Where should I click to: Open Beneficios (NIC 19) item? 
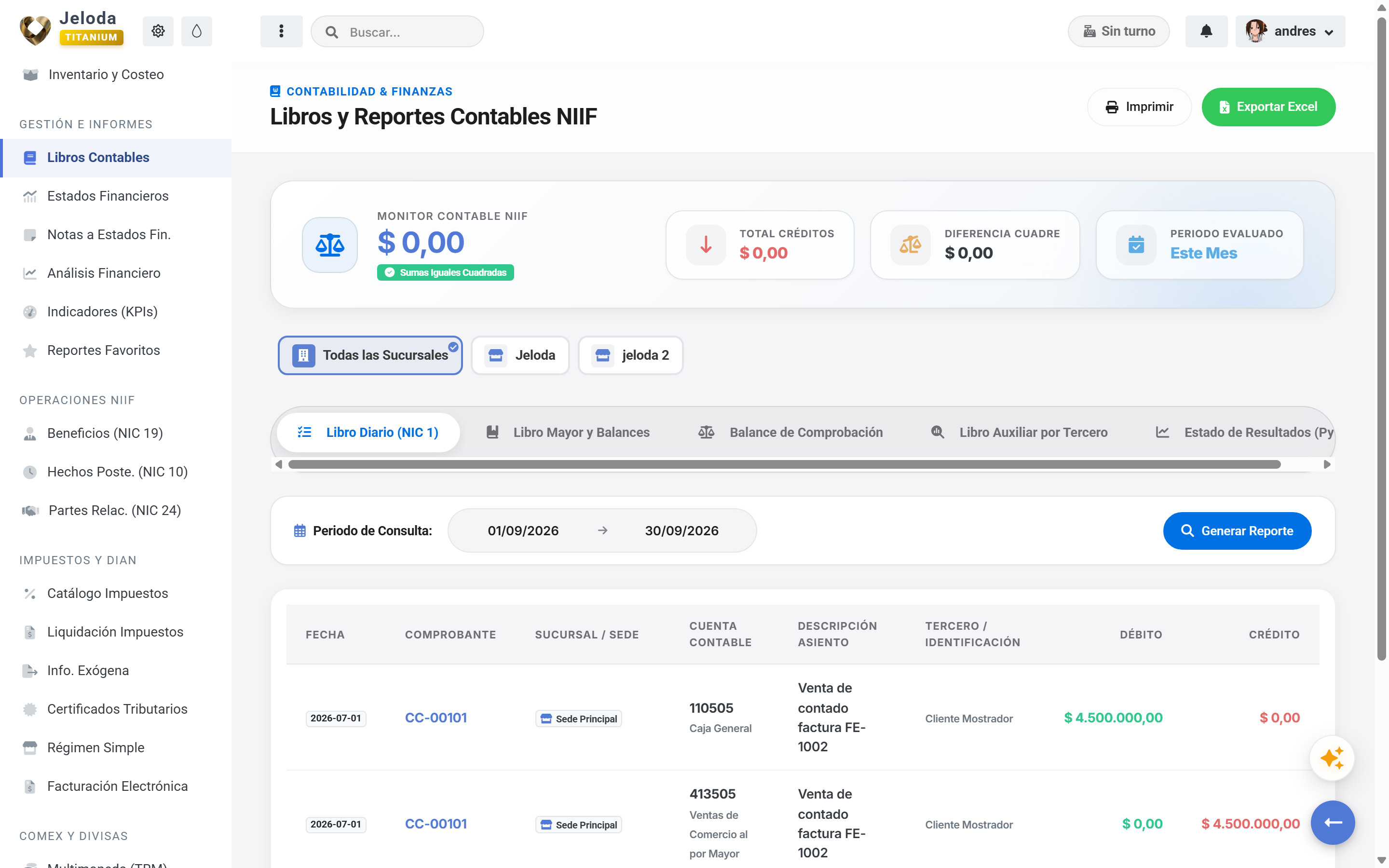tap(116, 433)
